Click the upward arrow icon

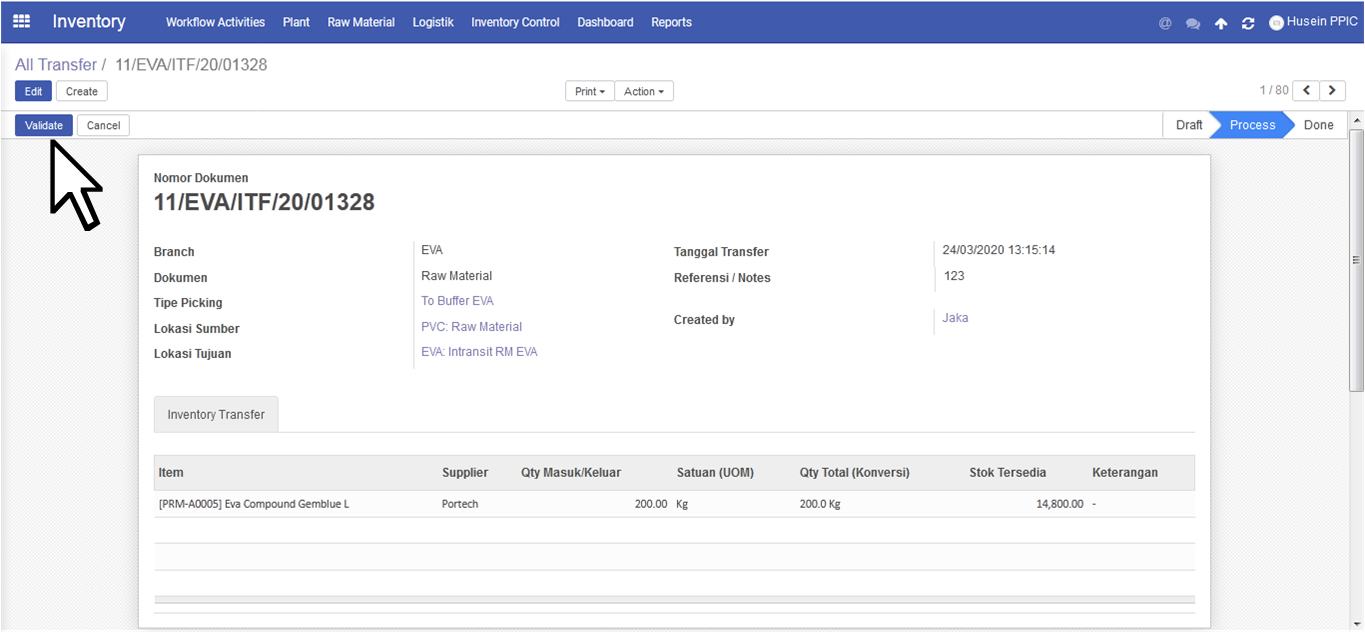point(1221,23)
